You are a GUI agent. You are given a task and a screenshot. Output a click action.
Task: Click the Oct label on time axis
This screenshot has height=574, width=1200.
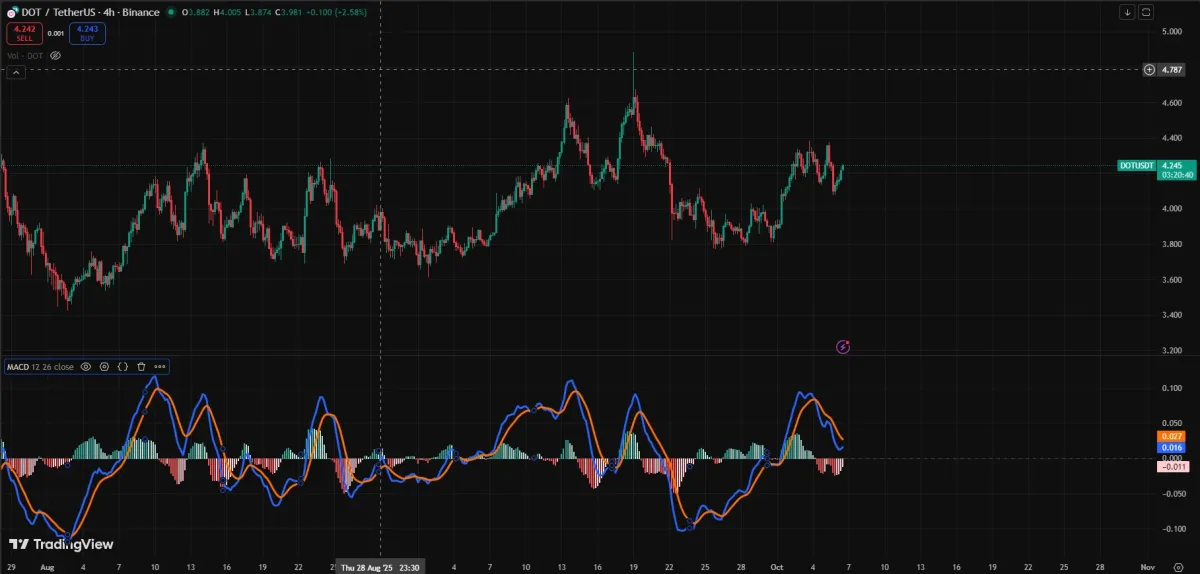[776, 566]
